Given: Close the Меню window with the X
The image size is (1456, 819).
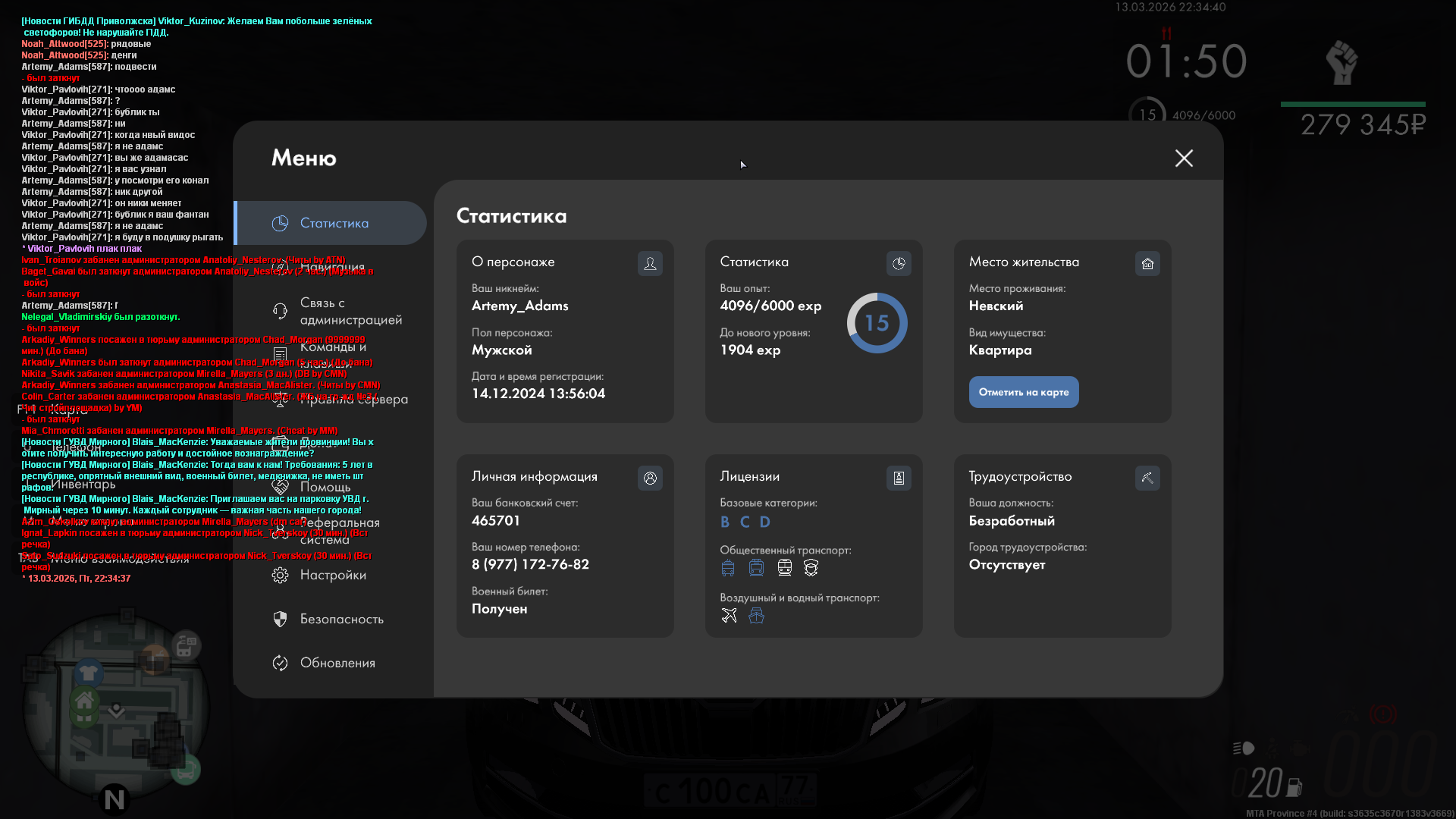Looking at the screenshot, I should [x=1184, y=158].
